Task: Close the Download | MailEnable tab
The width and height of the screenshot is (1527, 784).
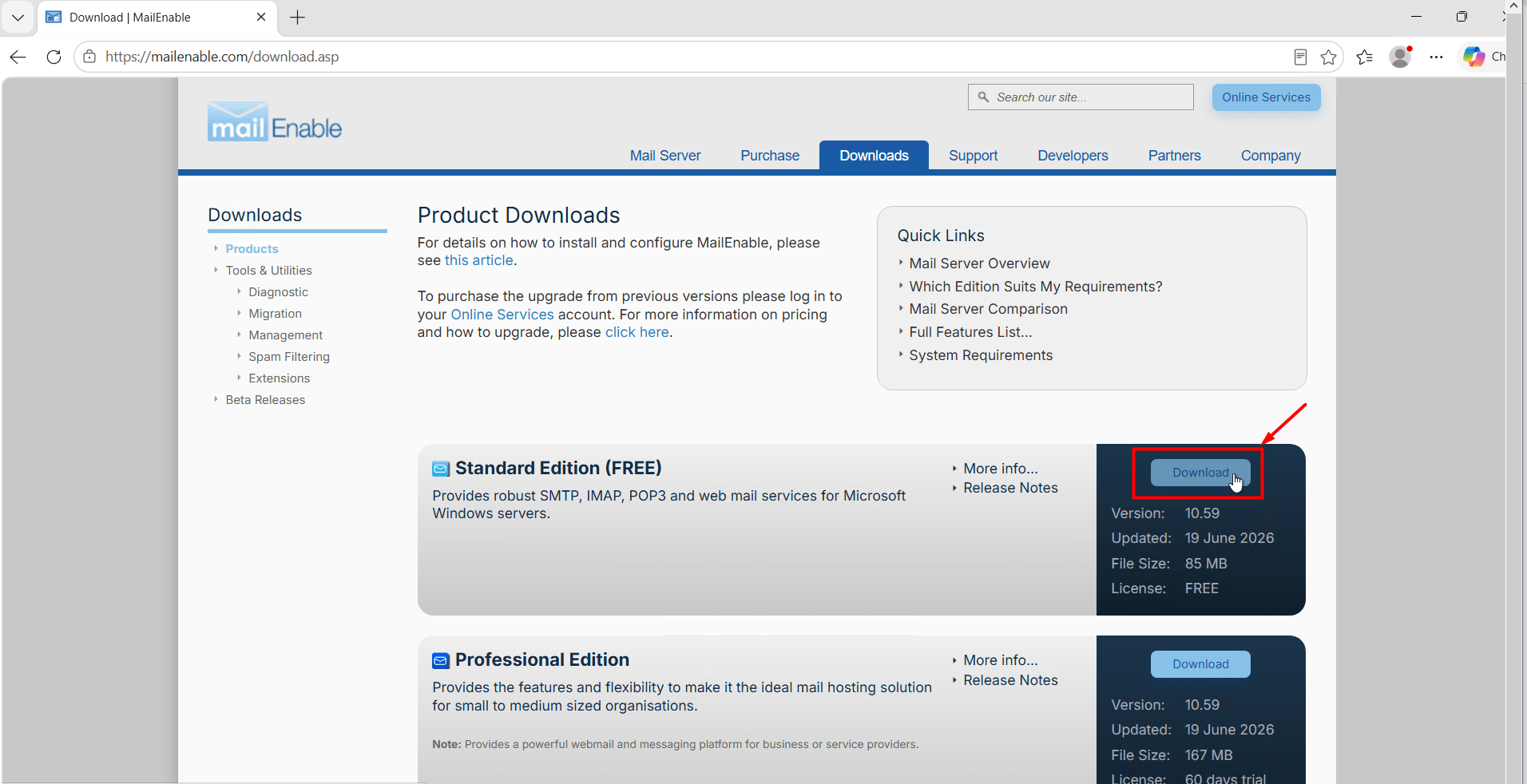Action: tap(261, 17)
